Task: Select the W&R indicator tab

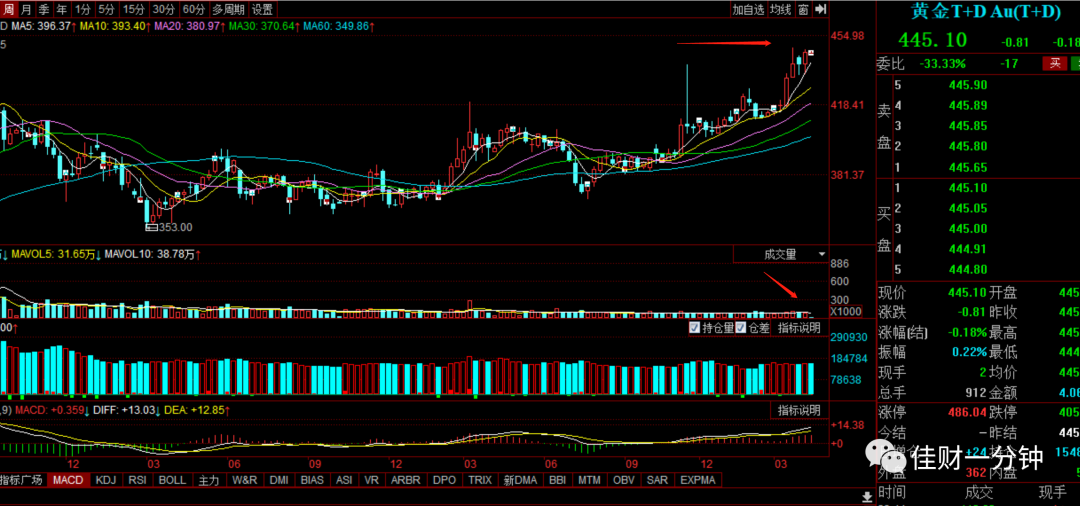Action: tap(245, 480)
